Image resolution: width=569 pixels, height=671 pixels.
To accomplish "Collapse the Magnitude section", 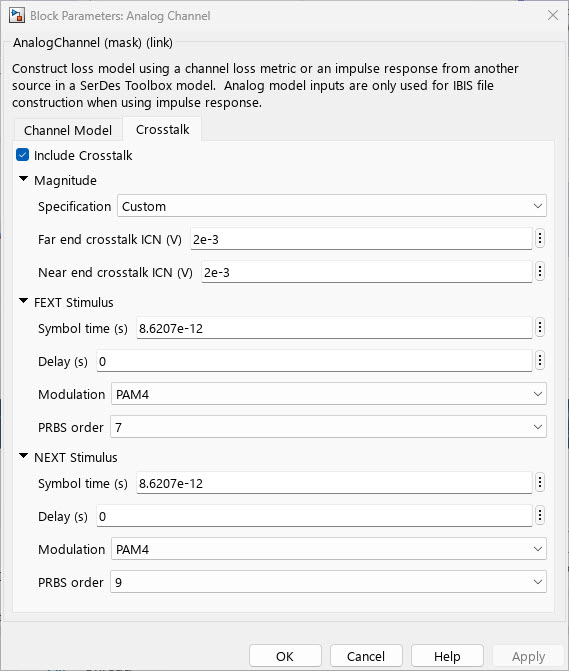I will (24, 179).
